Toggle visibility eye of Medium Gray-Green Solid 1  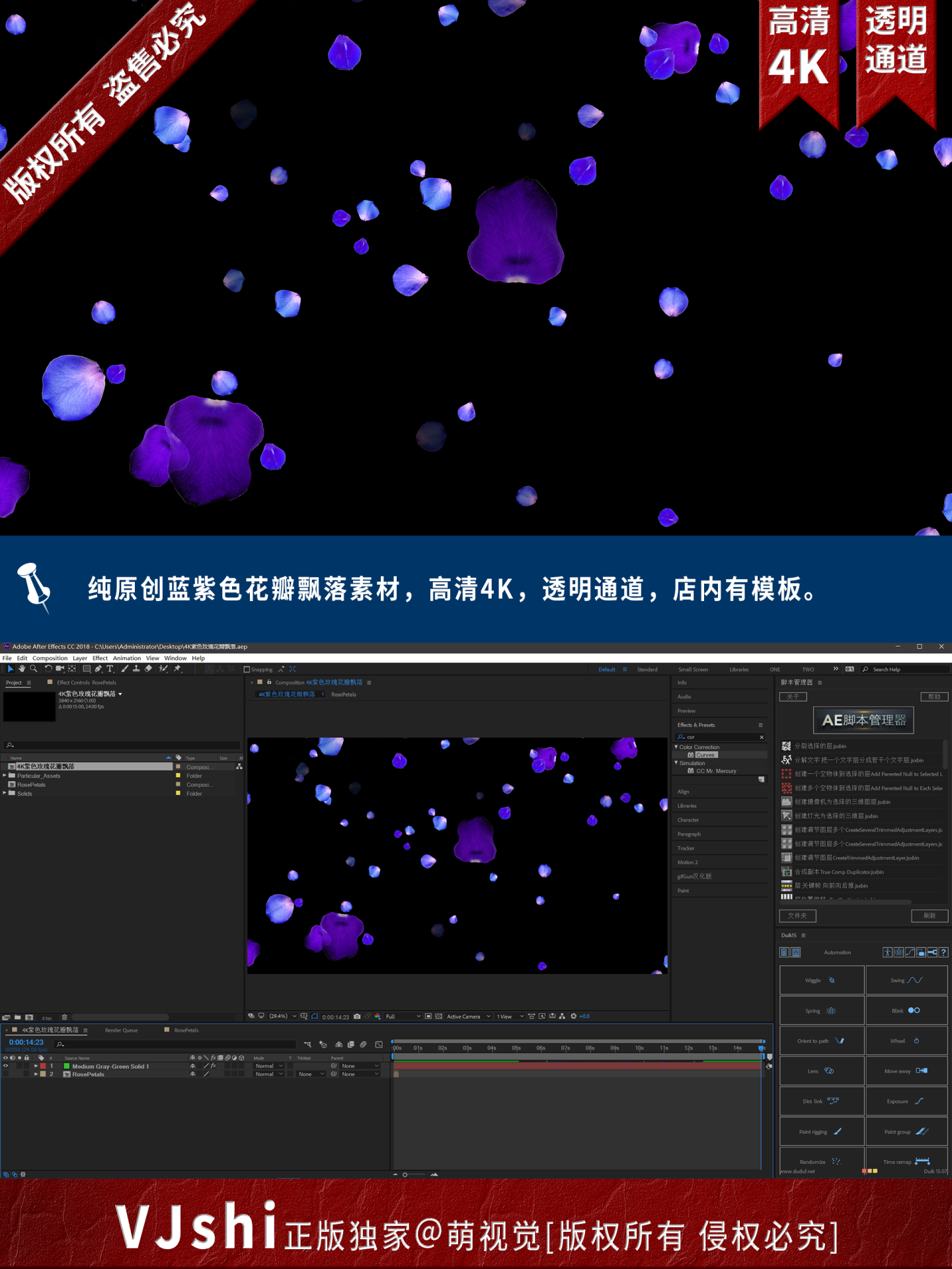click(x=6, y=1066)
